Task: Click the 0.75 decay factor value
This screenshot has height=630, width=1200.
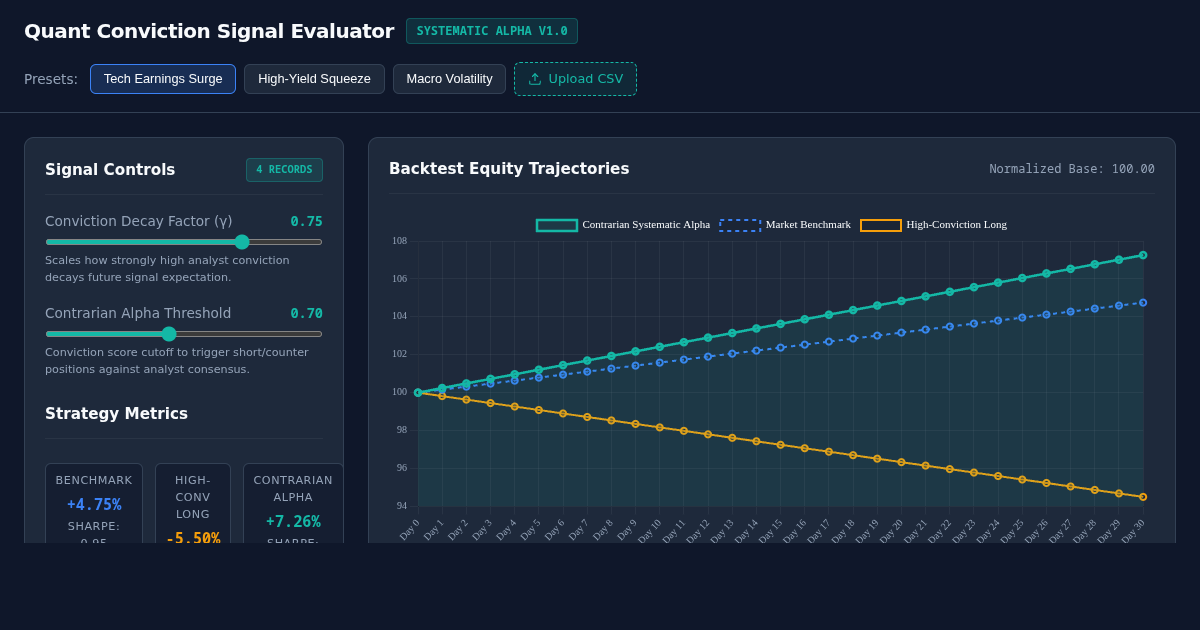Action: (306, 221)
